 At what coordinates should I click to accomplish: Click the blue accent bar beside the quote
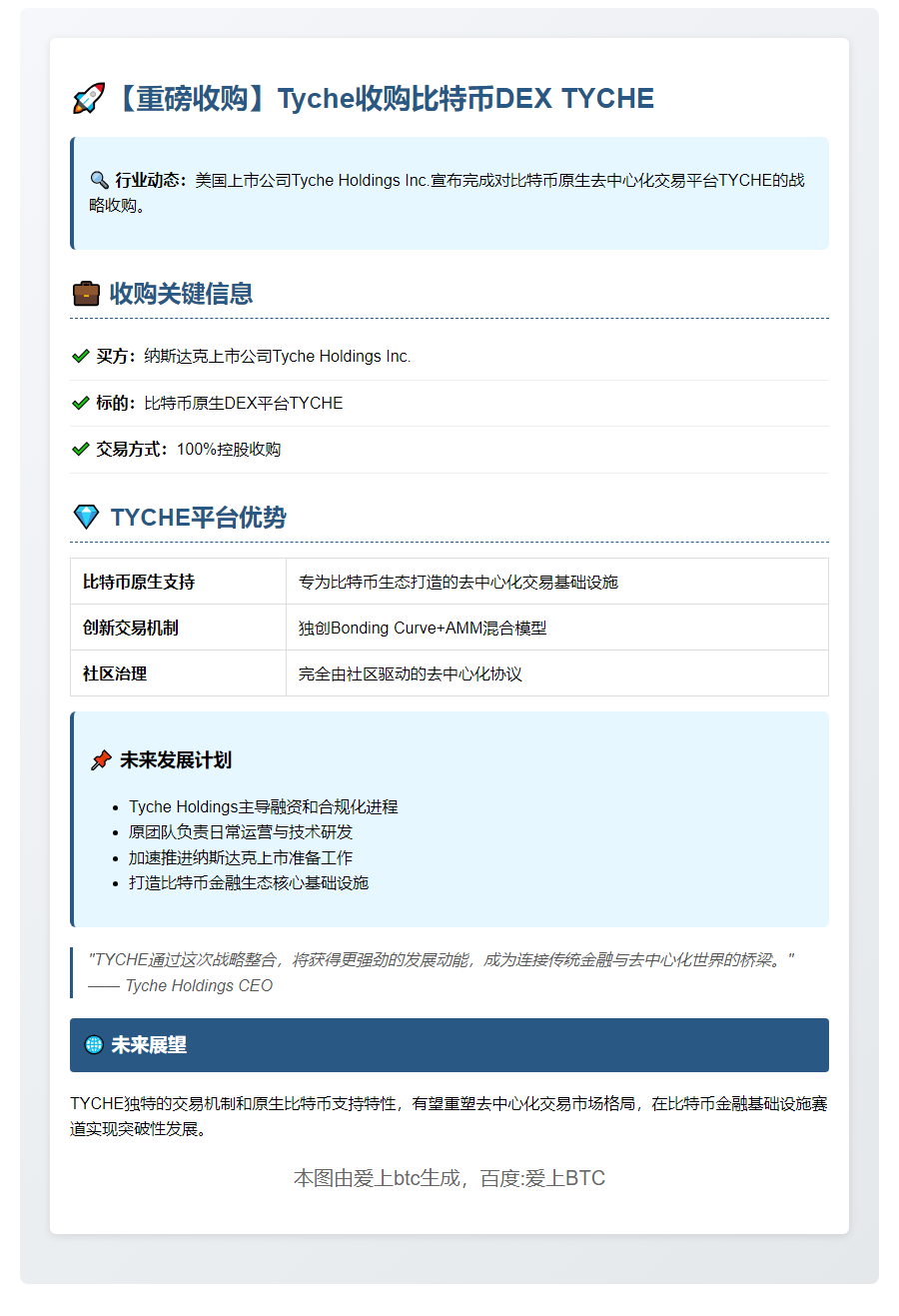70,971
